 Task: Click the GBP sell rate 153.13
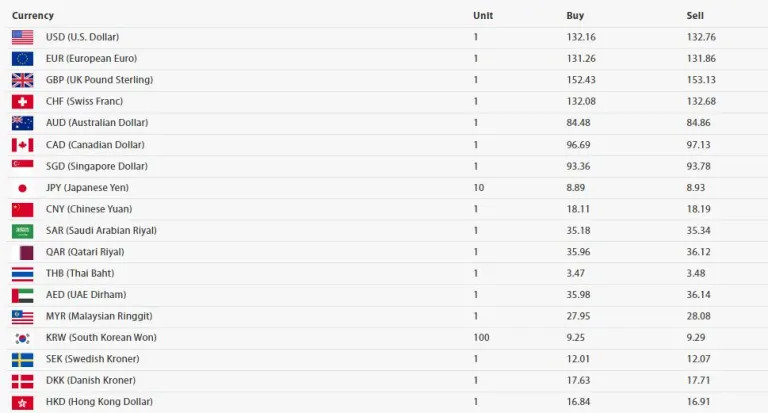tap(701, 80)
